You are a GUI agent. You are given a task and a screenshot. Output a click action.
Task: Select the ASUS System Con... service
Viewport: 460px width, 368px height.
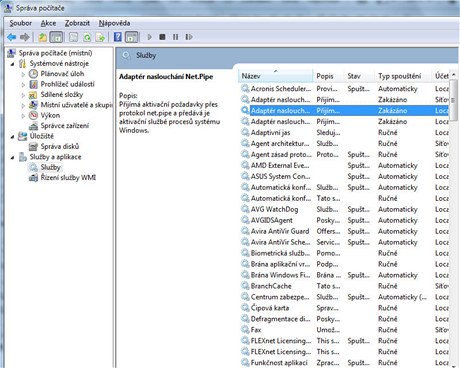tap(344, 176)
